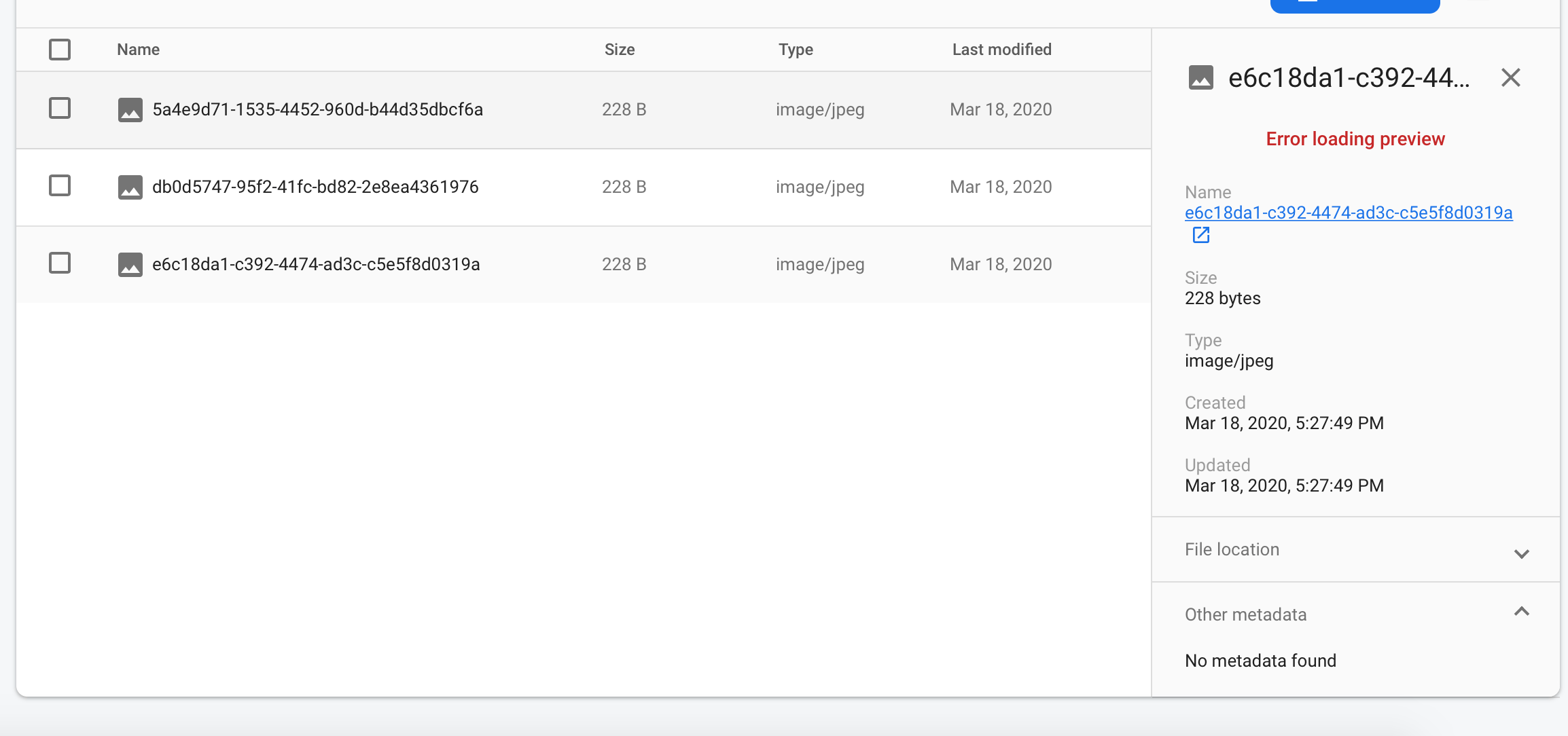Screen dimensions: 1568x736
Task: Select the checkbox for file 5a4e9d71
Action: coord(59,107)
